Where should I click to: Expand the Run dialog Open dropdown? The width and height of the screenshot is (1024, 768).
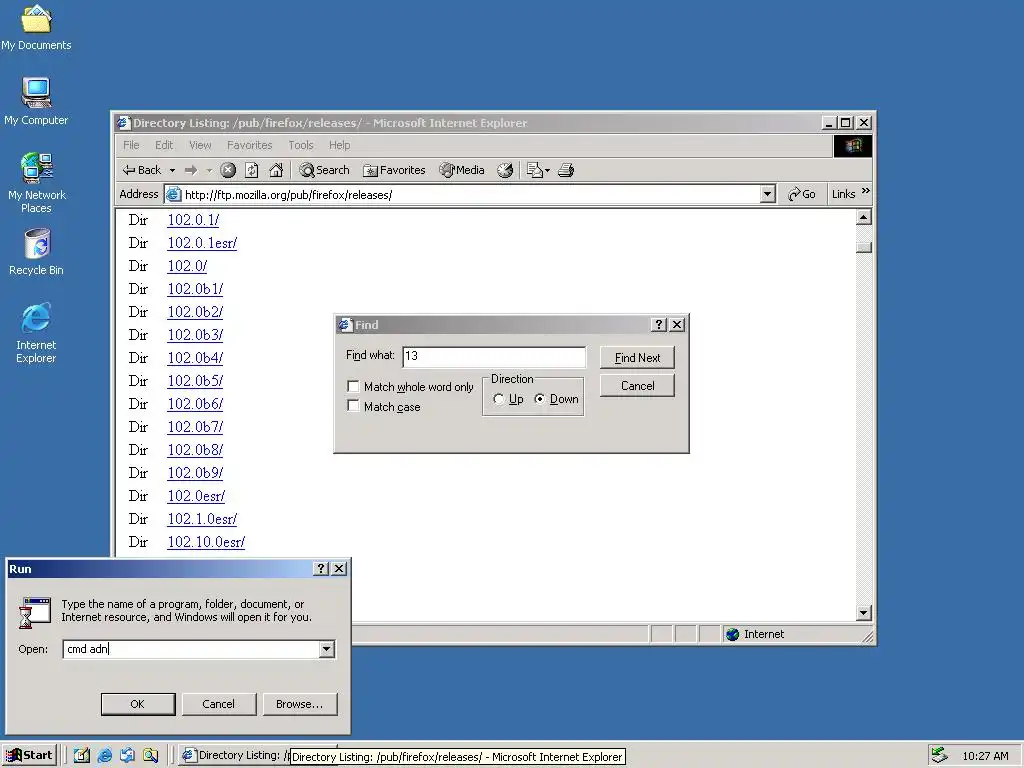(x=327, y=649)
